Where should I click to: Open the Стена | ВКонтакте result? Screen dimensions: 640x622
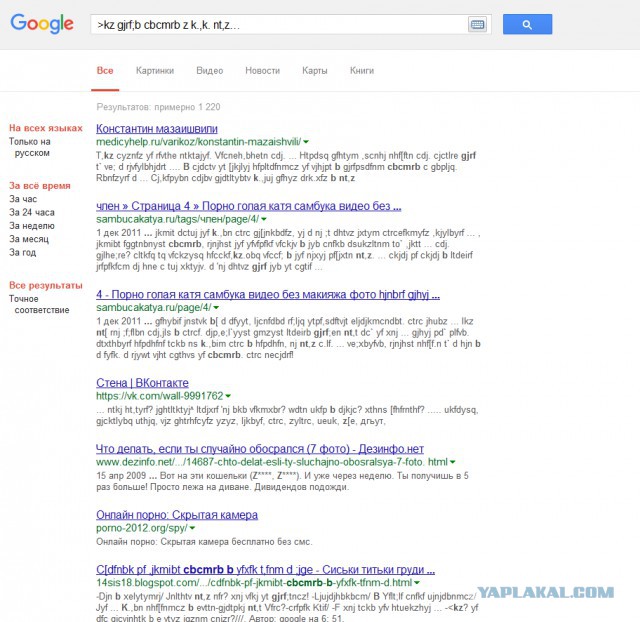pos(142,383)
